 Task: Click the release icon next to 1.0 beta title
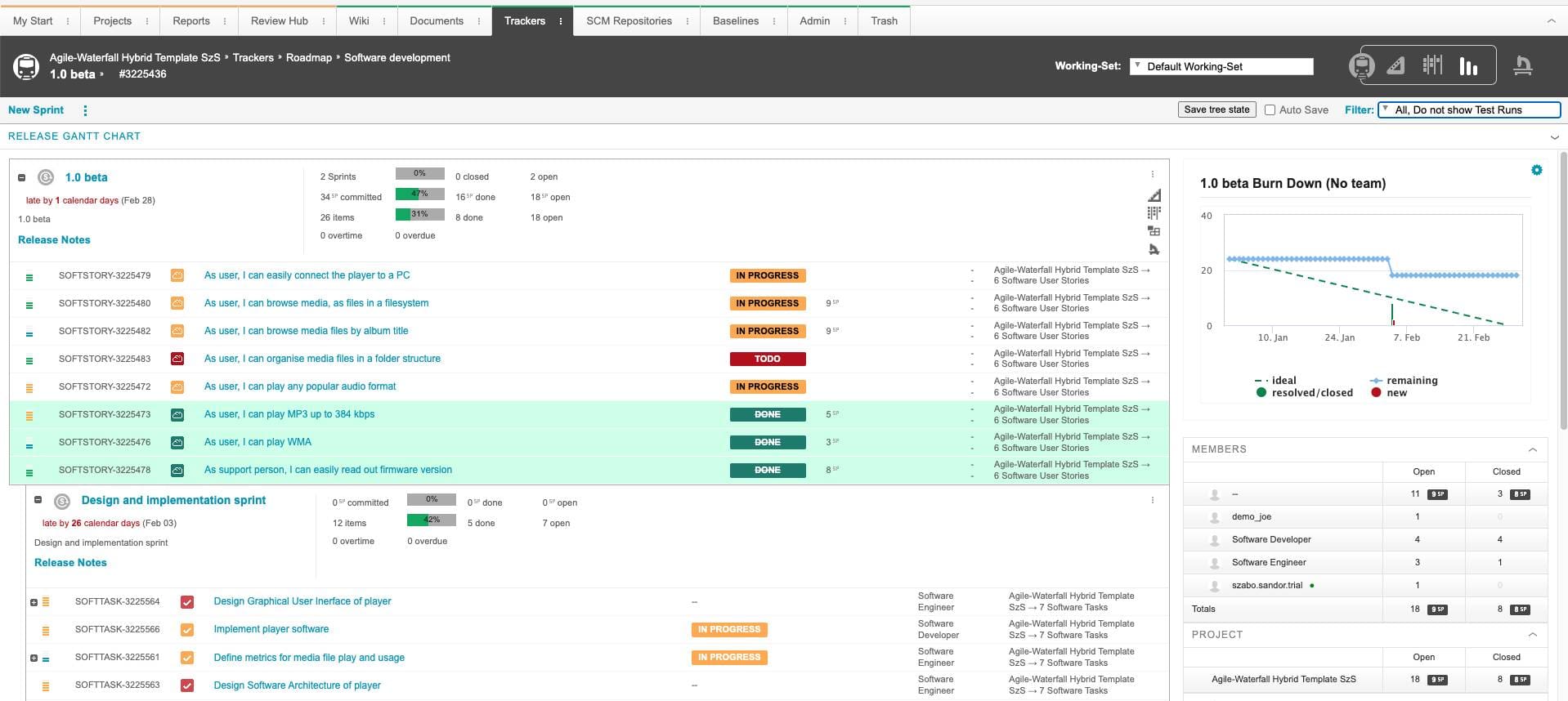click(x=46, y=177)
